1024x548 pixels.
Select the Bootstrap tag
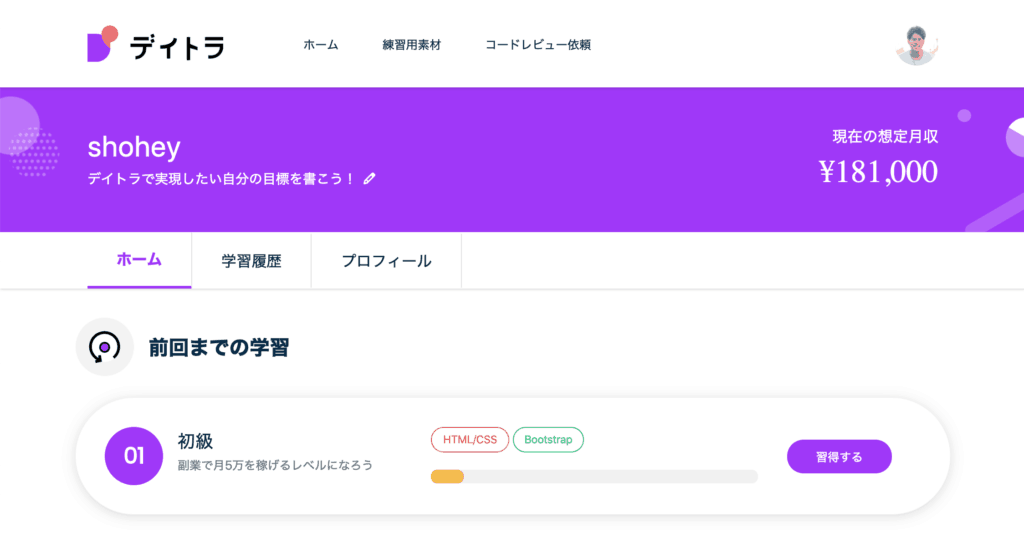[x=548, y=440]
